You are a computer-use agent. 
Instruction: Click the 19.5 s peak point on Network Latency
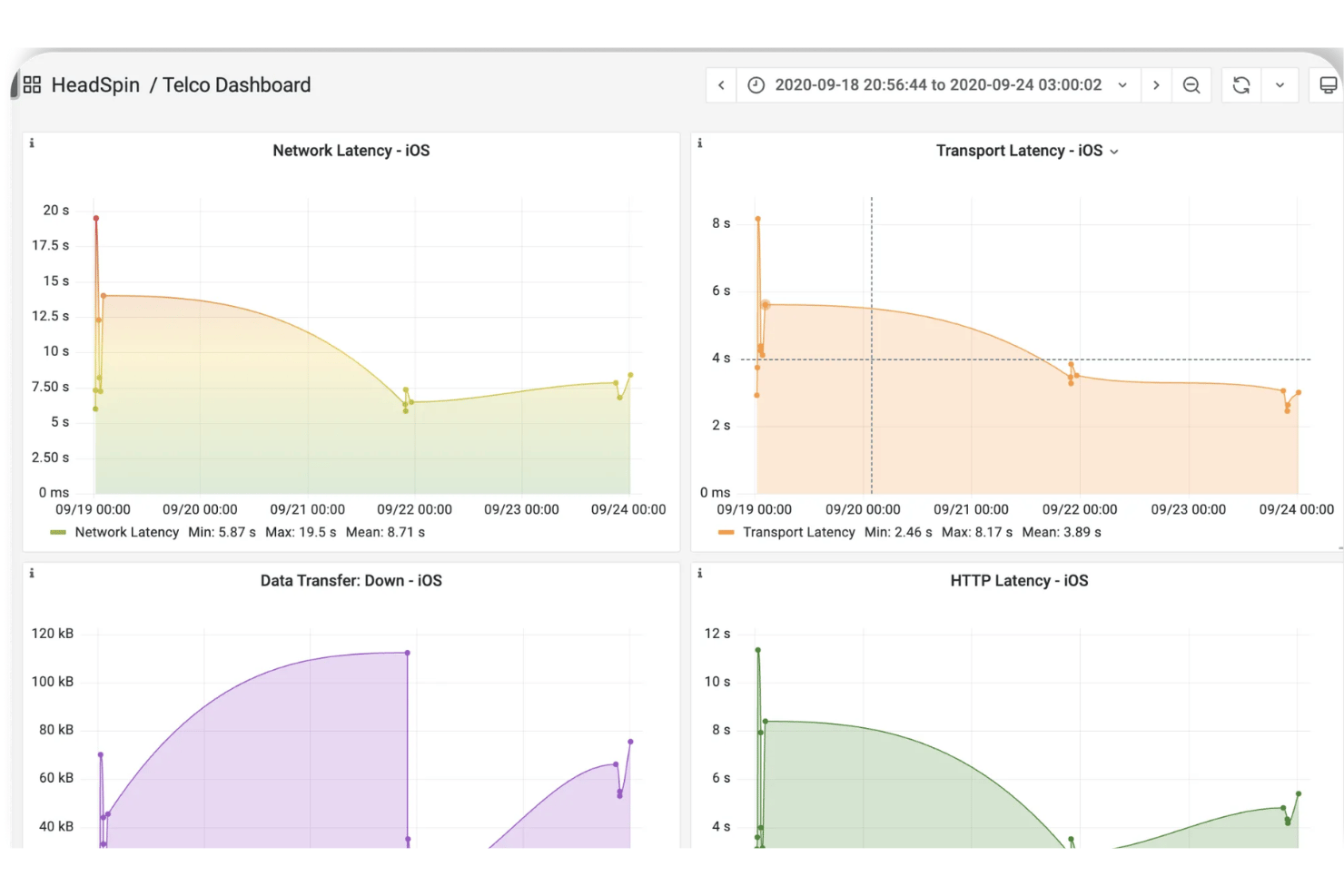click(95, 218)
